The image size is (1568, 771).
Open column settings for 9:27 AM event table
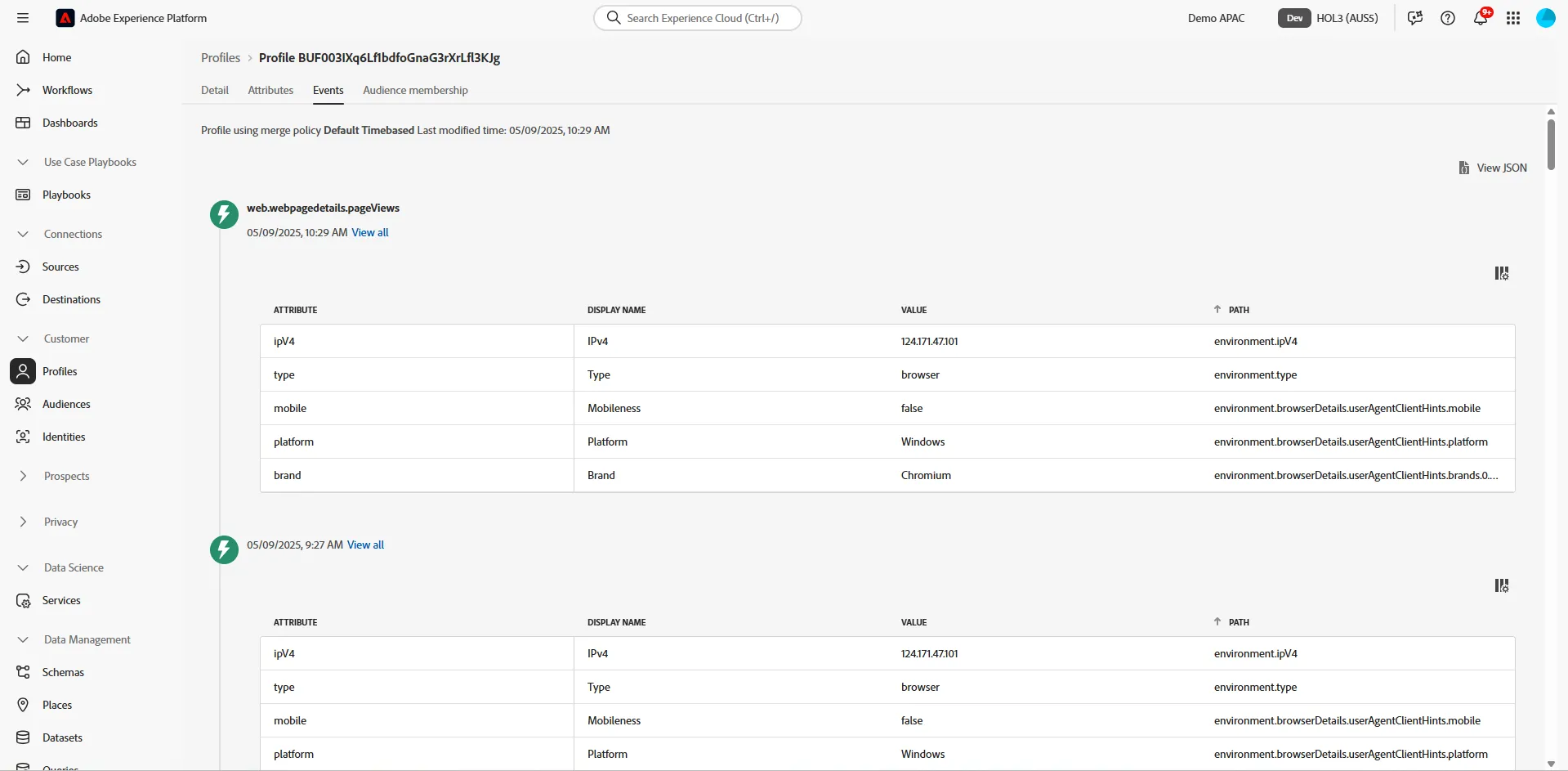[1502, 585]
